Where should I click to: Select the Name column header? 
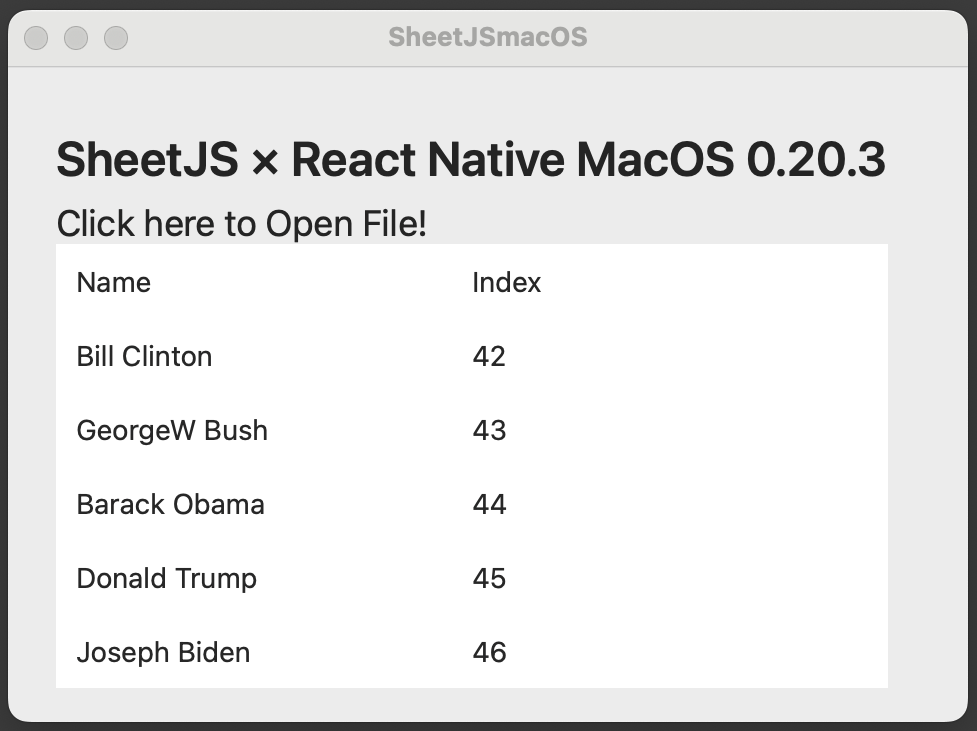click(x=112, y=283)
